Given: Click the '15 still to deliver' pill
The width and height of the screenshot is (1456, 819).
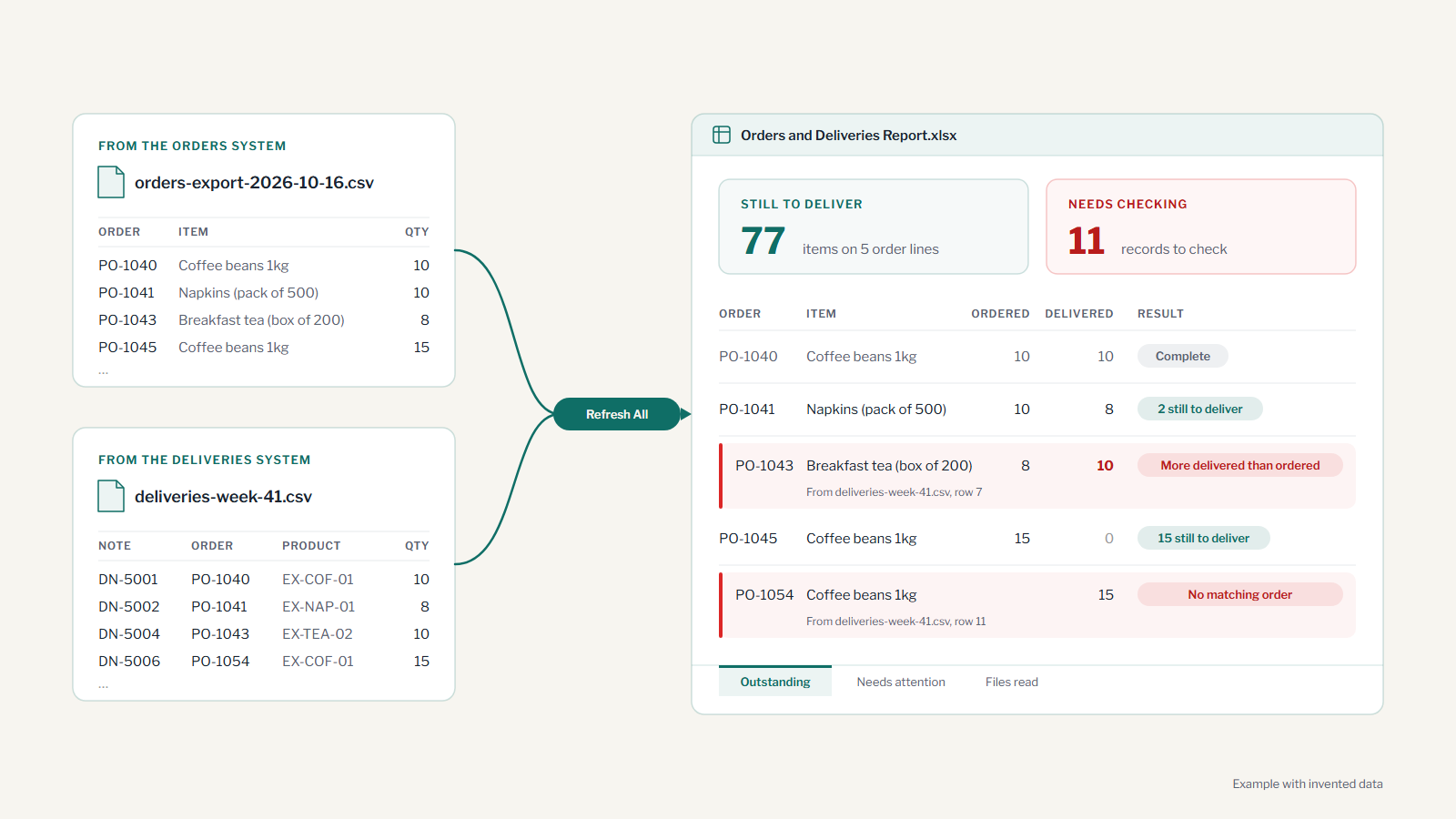Looking at the screenshot, I should [1204, 538].
